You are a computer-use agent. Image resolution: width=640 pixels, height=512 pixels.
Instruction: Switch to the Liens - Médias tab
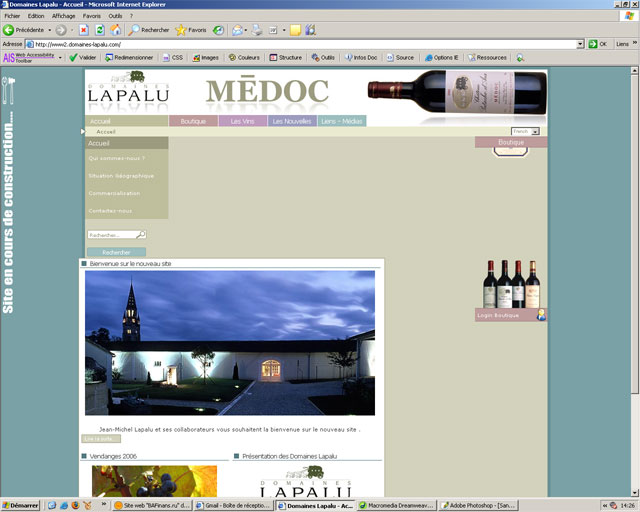click(x=342, y=121)
